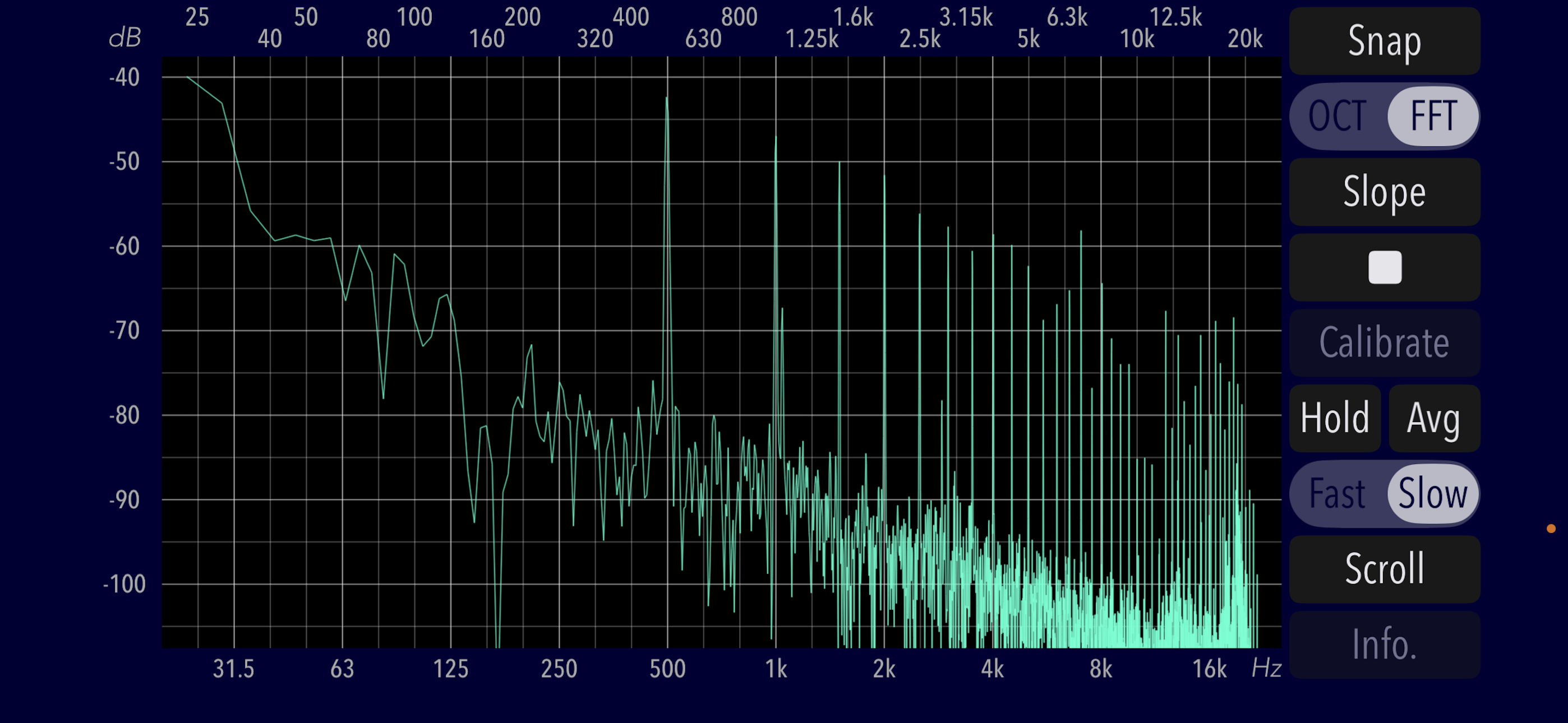Click the Hz unit label
1568x723 pixels.
pos(1266,669)
